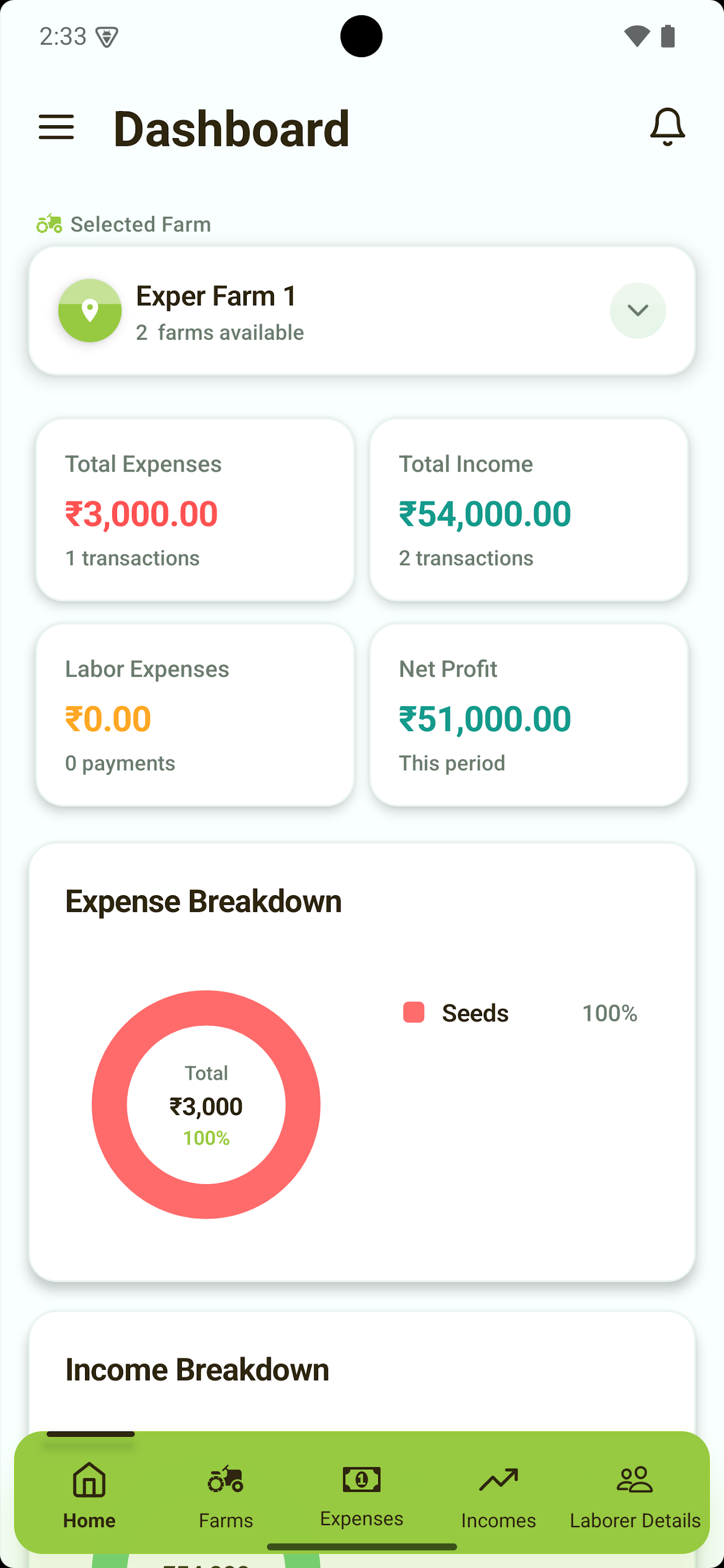Image resolution: width=724 pixels, height=1568 pixels.
Task: Open the hamburger navigation menu
Action: (x=56, y=127)
